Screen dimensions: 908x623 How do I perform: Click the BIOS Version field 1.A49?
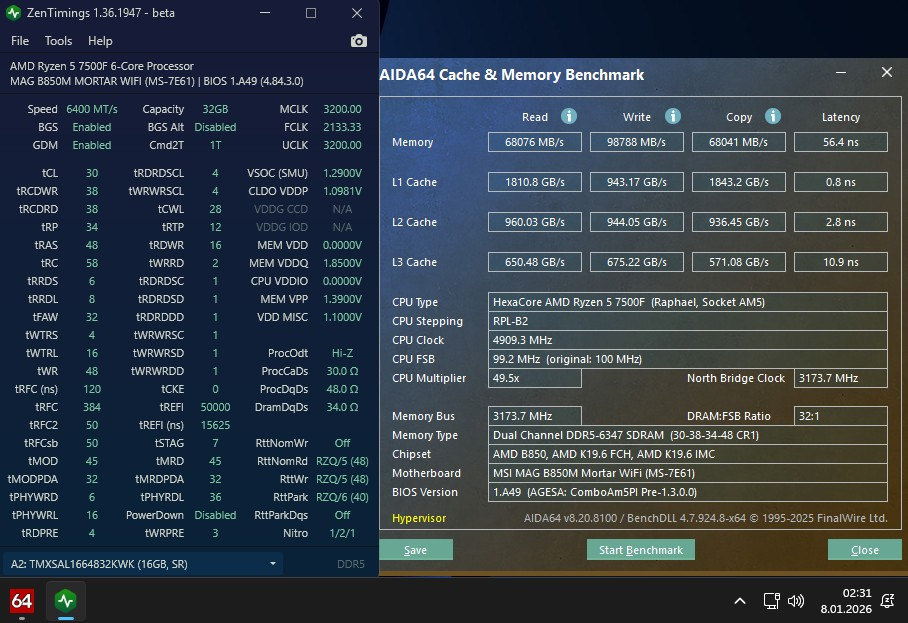coord(687,492)
